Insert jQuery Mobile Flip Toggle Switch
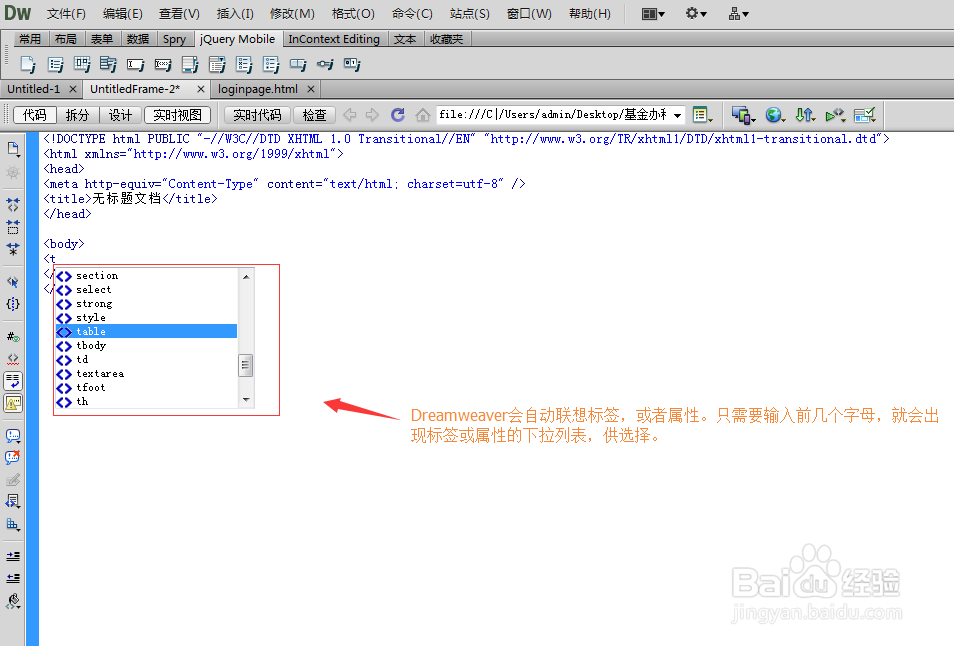This screenshot has width=954, height=646. (352, 64)
